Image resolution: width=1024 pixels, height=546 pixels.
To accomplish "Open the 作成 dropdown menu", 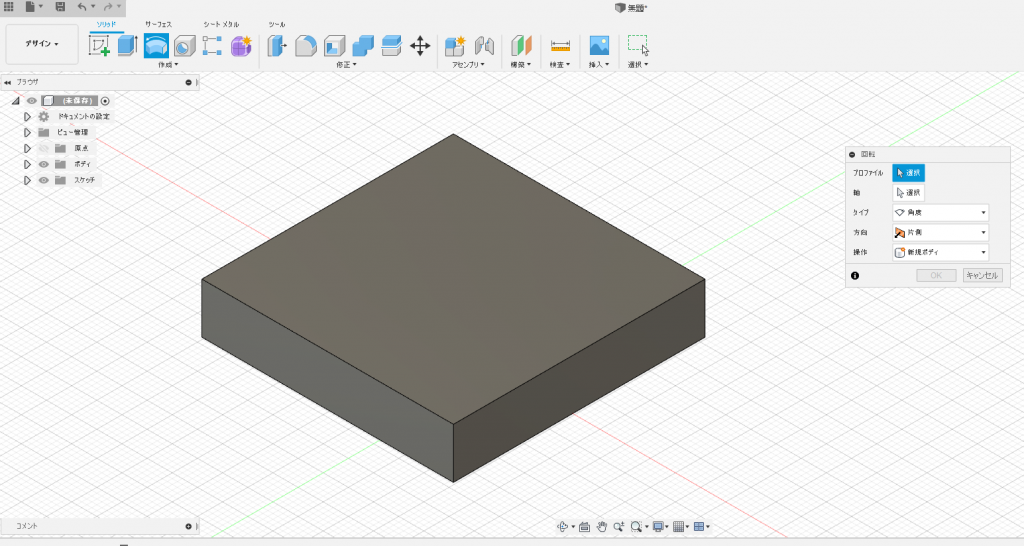I will (168, 65).
